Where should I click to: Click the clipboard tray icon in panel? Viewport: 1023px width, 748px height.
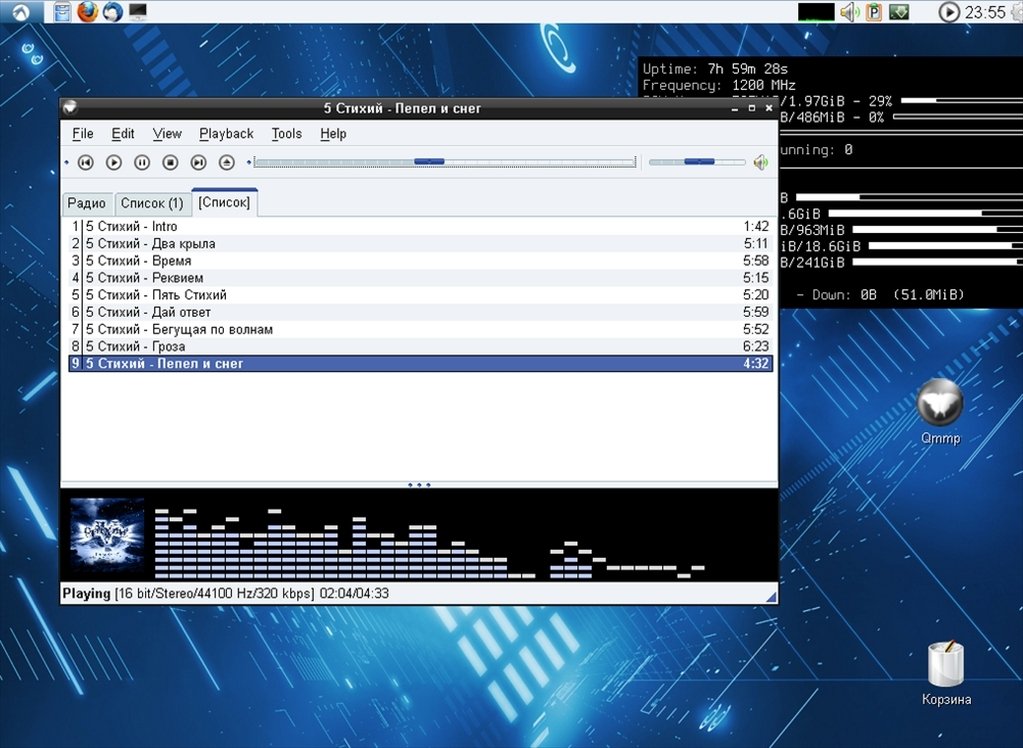pos(874,12)
